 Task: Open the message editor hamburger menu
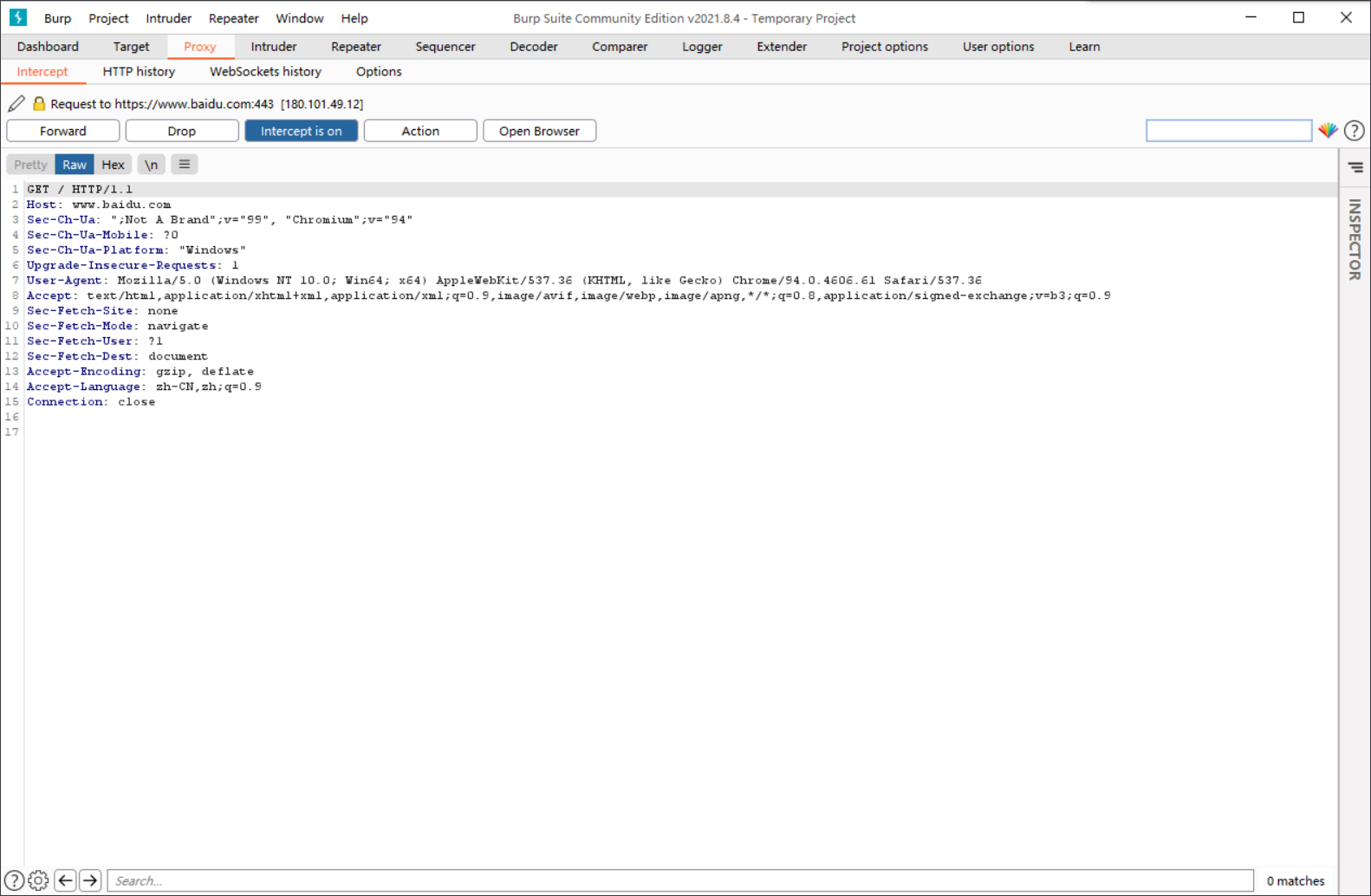pyautogui.click(x=185, y=164)
